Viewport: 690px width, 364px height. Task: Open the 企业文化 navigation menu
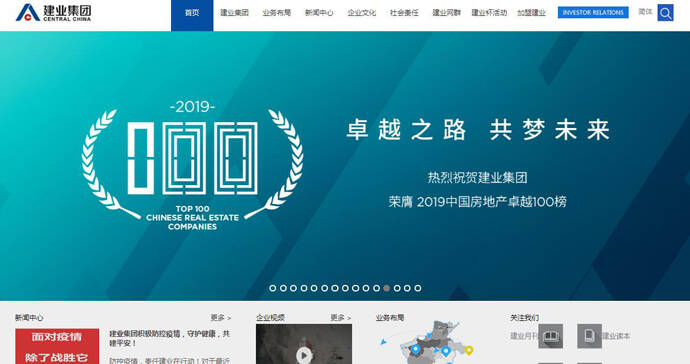pyautogui.click(x=362, y=13)
